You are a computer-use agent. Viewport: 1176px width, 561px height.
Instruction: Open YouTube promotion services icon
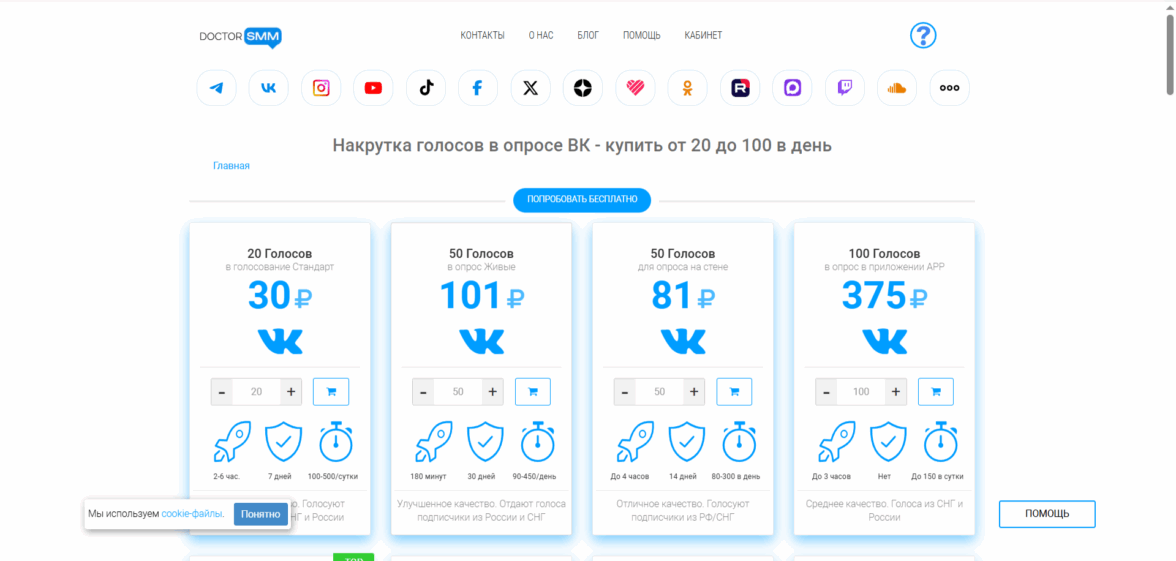click(x=373, y=88)
